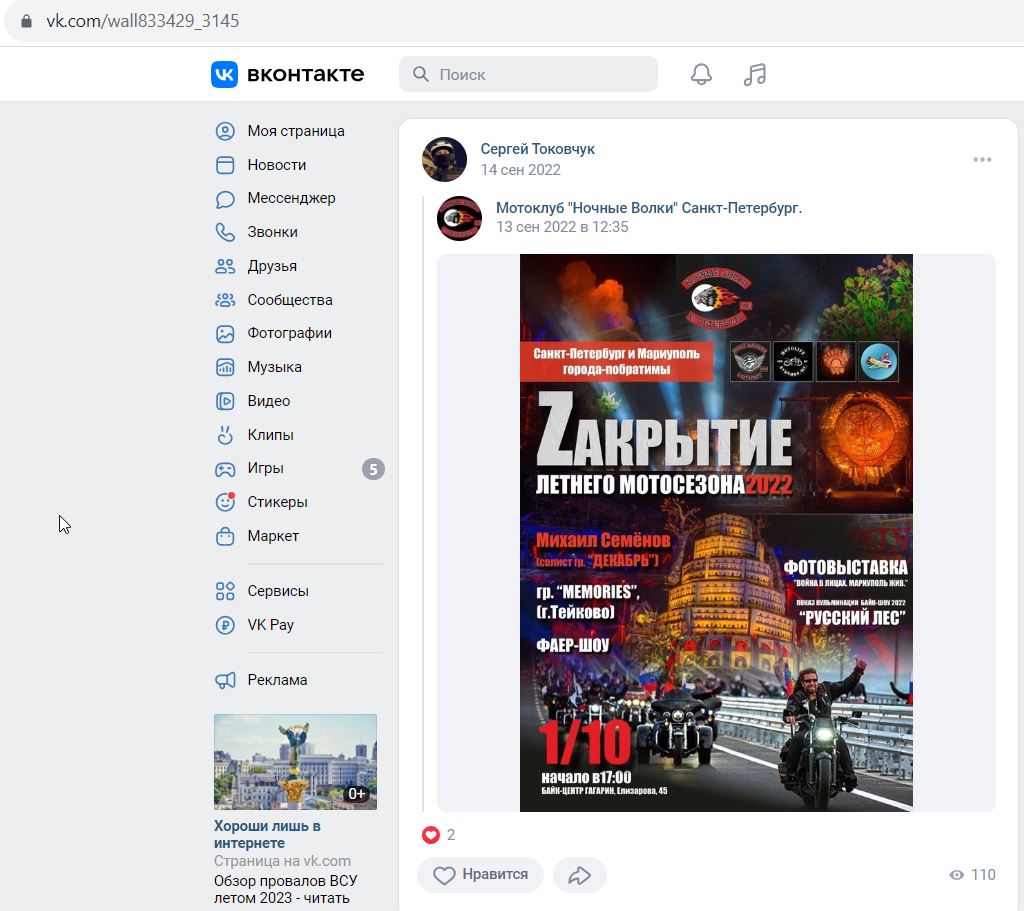
Task: Open Фотографии section
Action: (289, 334)
